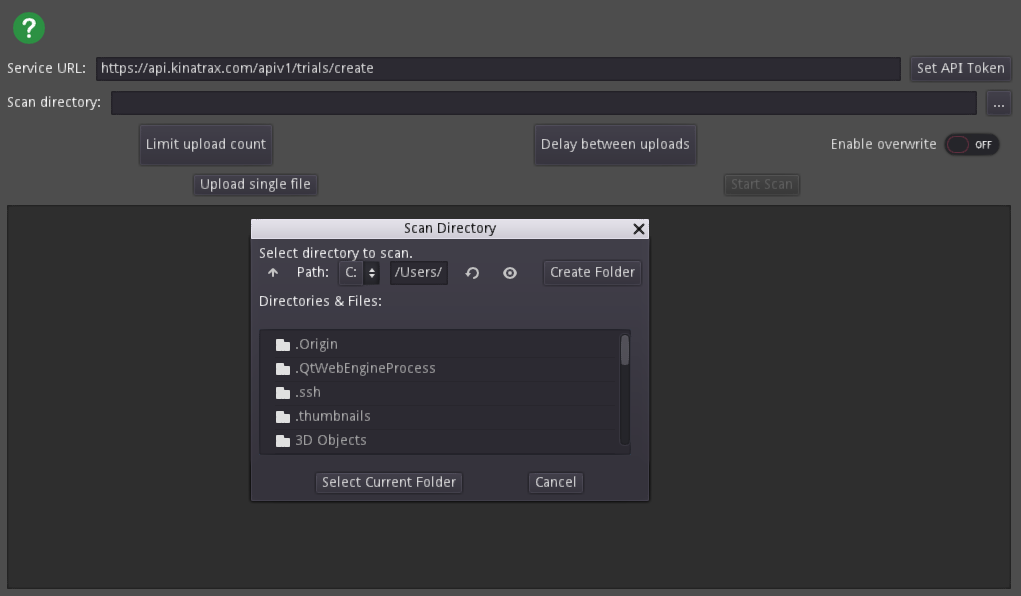Viewport: 1021px width, 596px height.
Task: Click into the /Users/ path field
Action: (x=418, y=272)
